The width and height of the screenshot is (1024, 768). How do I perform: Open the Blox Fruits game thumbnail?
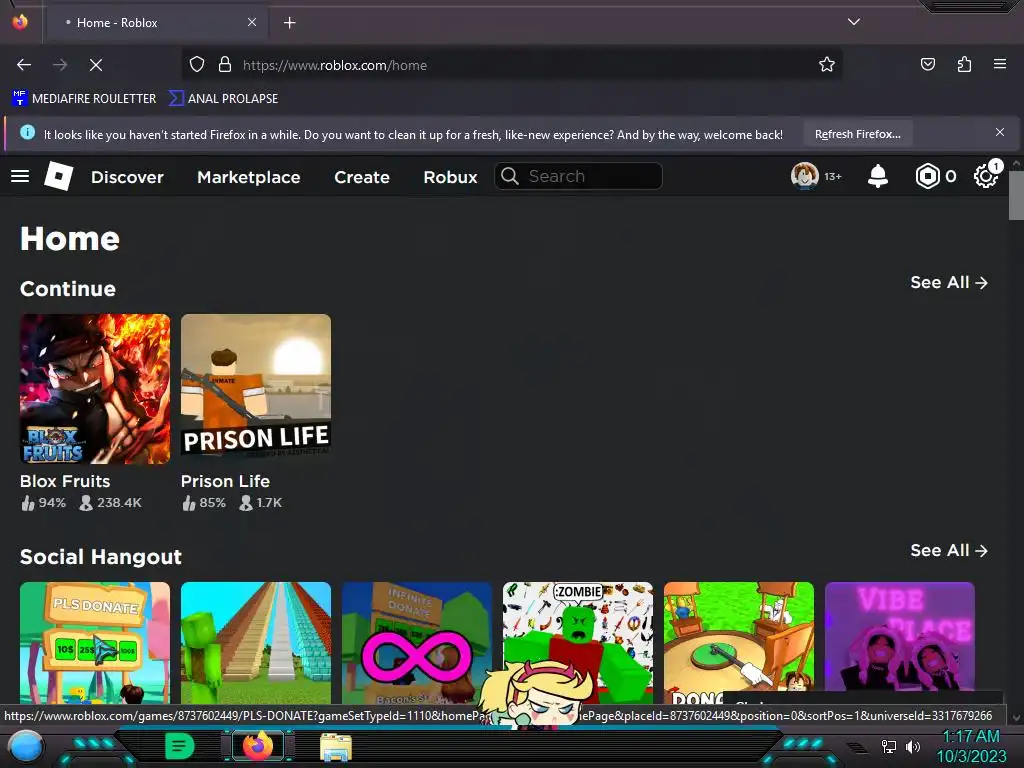(x=95, y=389)
